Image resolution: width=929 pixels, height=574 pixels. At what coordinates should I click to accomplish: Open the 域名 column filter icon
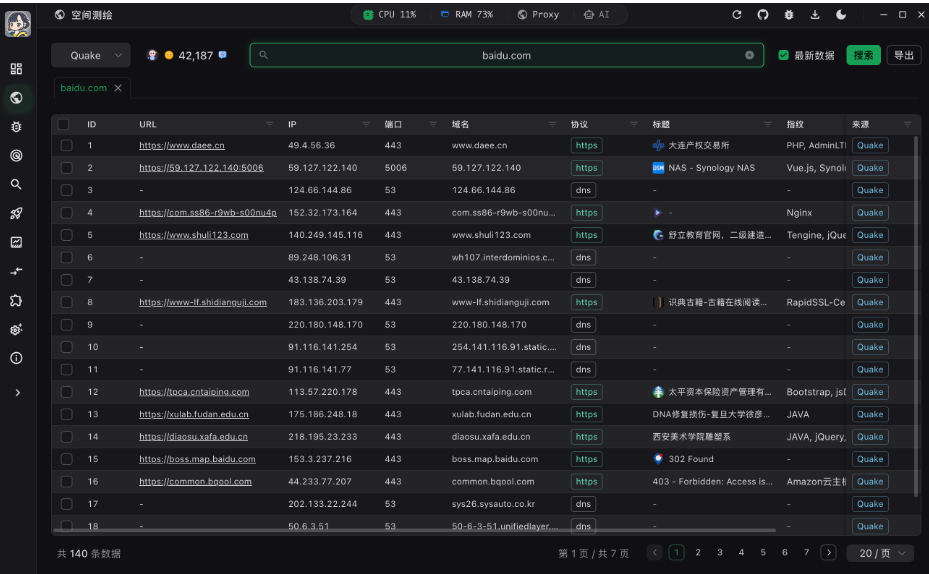click(552, 124)
